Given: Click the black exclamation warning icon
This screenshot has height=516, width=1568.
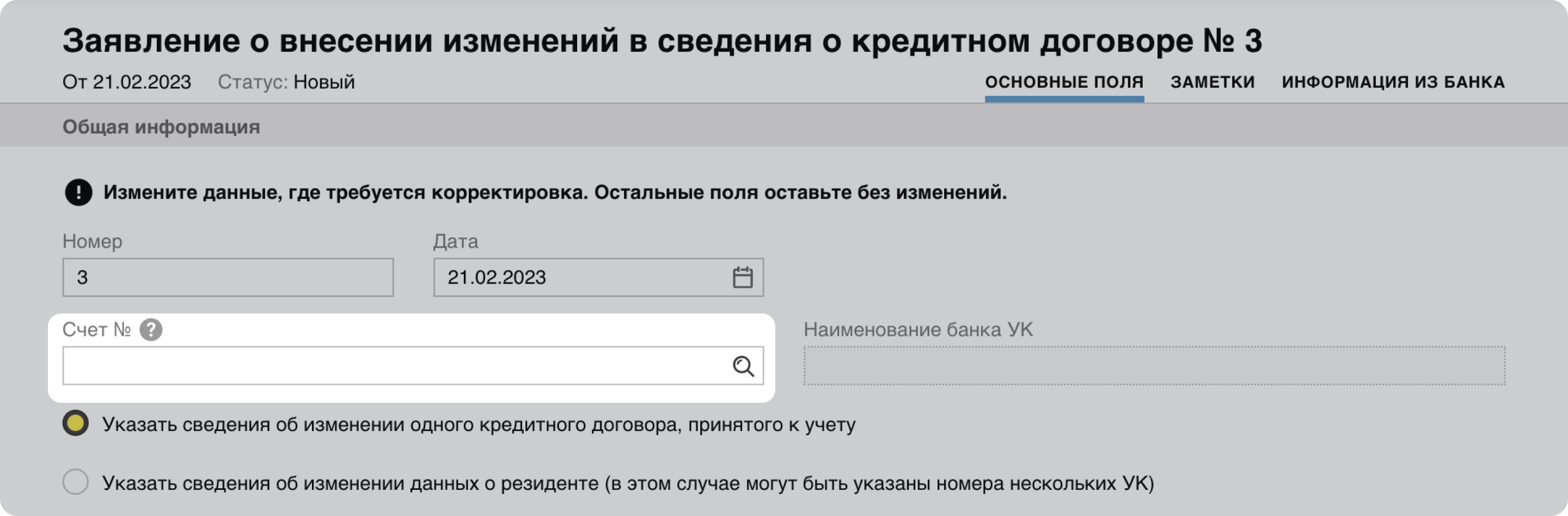Looking at the screenshot, I should pos(78,192).
